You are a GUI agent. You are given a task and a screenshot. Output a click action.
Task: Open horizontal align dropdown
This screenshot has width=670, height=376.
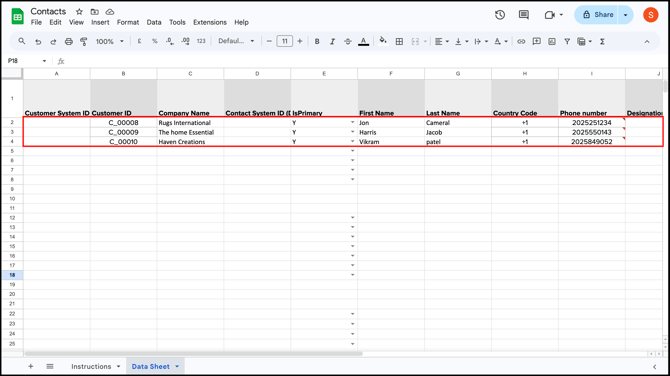[441, 41]
